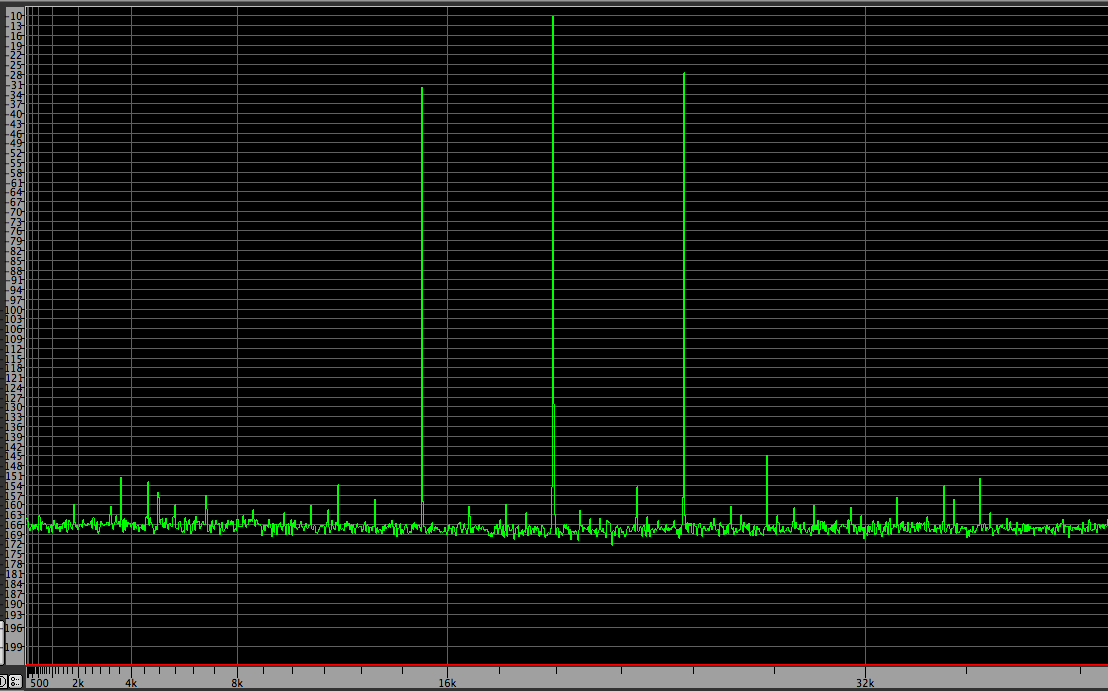Click the 32k frequency axis label
The image size is (1108, 691).
pos(866,683)
